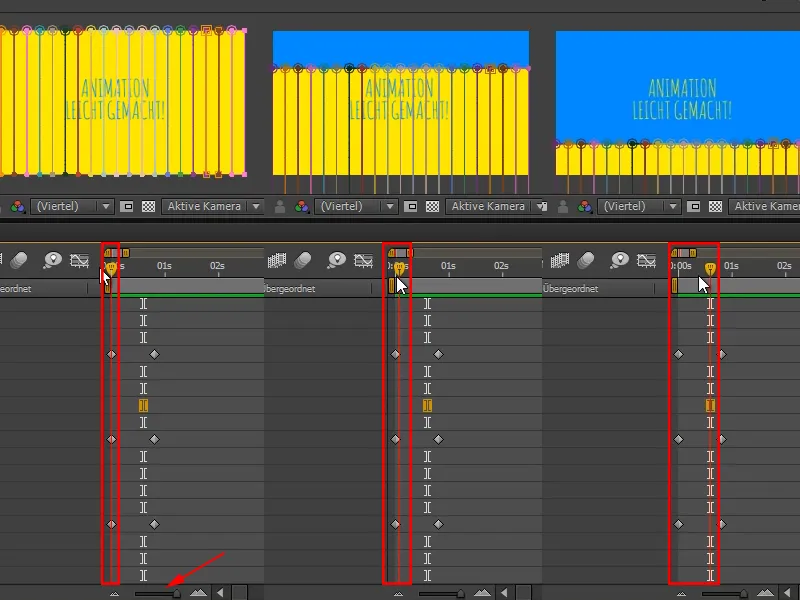Select the orange highlighted layer marker in left timeline
This screenshot has width=800, height=600.
click(x=143, y=406)
